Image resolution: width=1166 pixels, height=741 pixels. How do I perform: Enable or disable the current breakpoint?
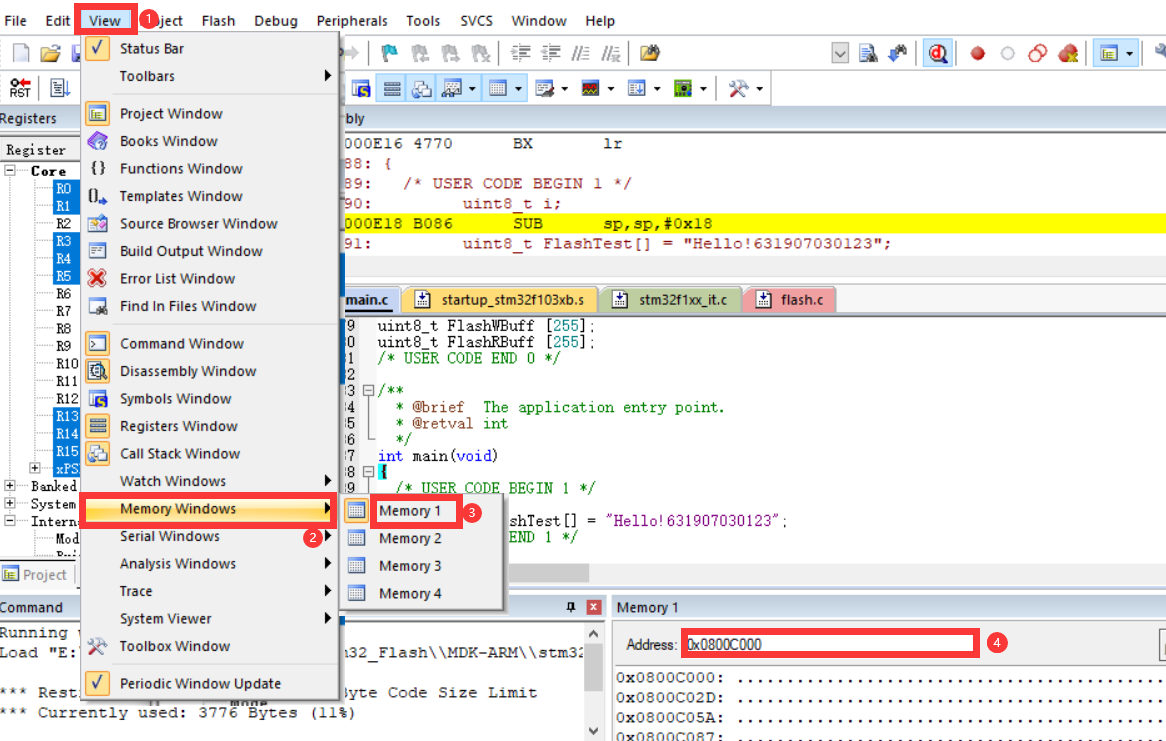click(x=1008, y=53)
